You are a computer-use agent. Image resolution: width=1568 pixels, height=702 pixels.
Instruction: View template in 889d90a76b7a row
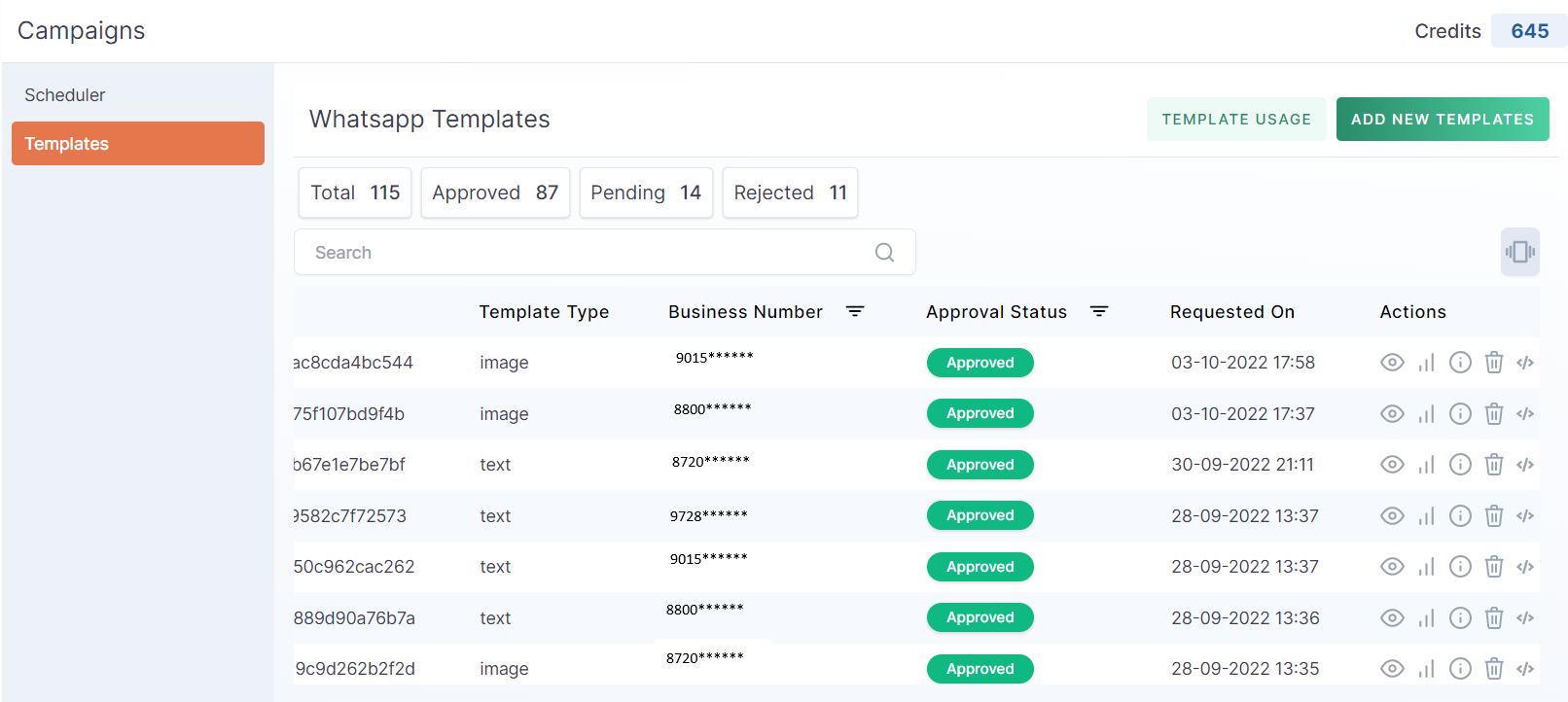[x=1392, y=617]
